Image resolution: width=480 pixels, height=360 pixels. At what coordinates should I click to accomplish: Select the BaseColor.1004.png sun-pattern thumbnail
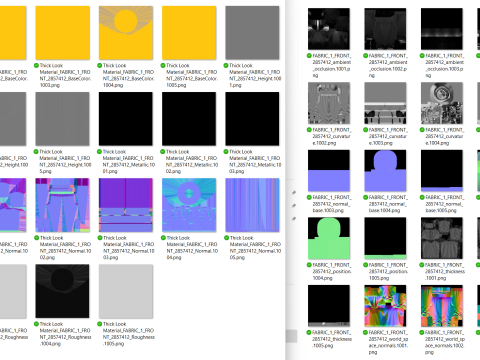[126, 33]
